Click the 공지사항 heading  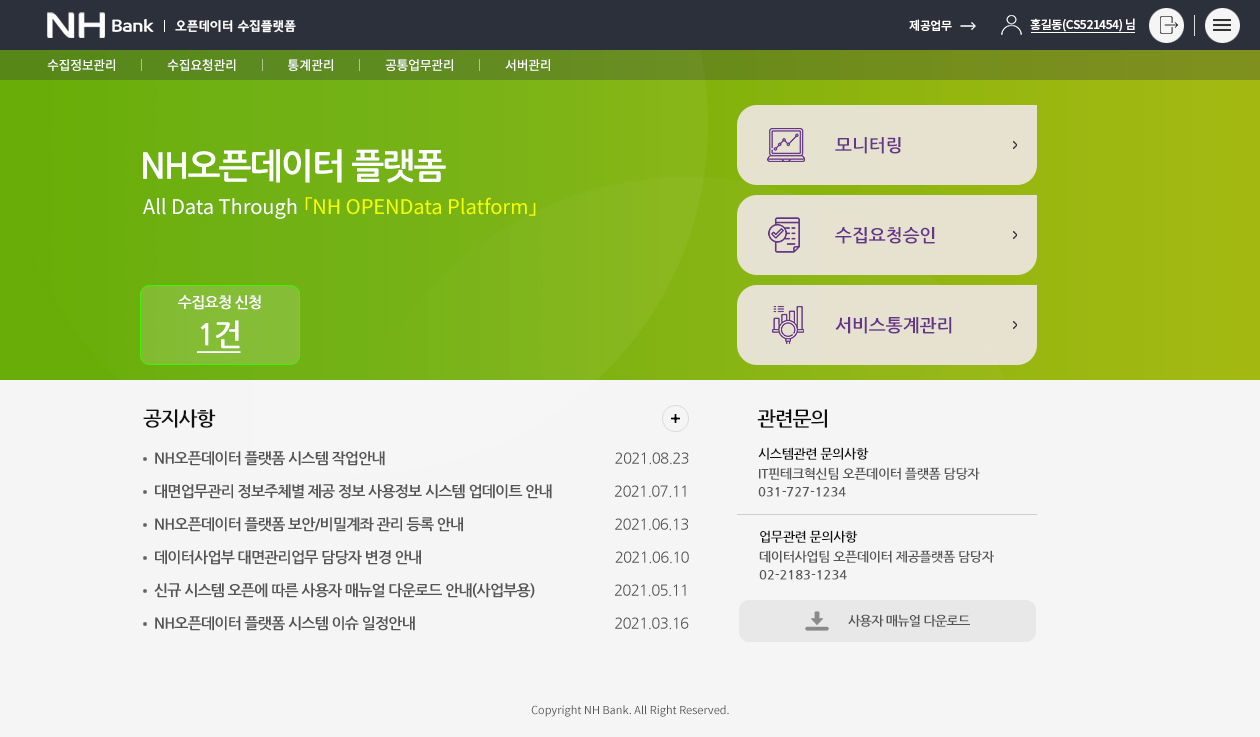point(179,418)
